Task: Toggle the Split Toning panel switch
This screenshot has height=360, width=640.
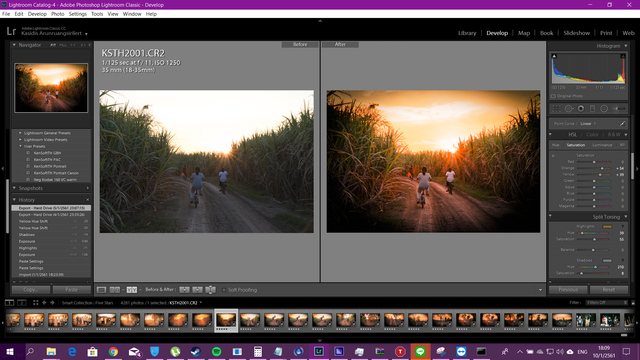Action: (x=550, y=216)
